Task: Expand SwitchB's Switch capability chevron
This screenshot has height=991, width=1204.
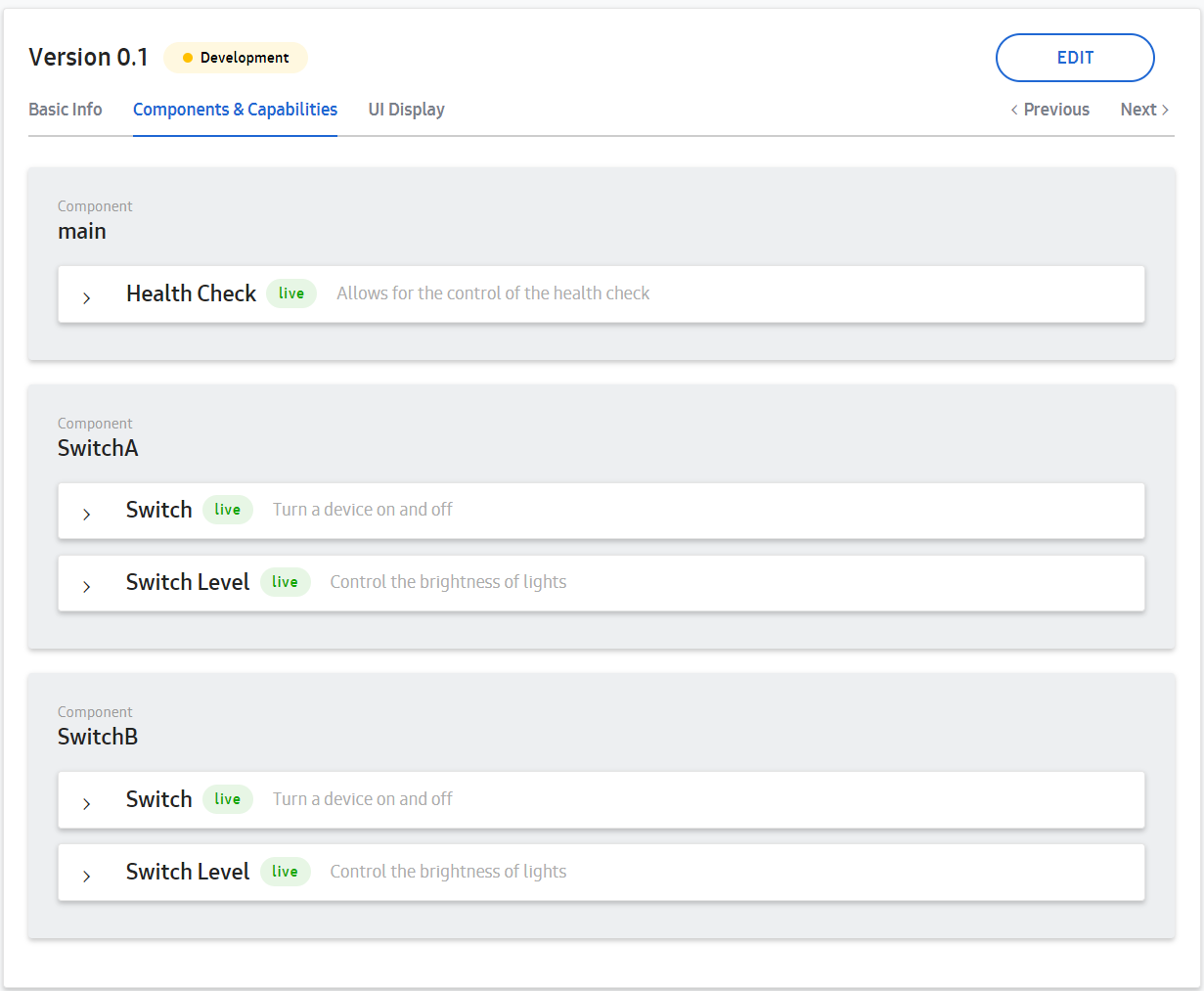Action: tap(87, 803)
